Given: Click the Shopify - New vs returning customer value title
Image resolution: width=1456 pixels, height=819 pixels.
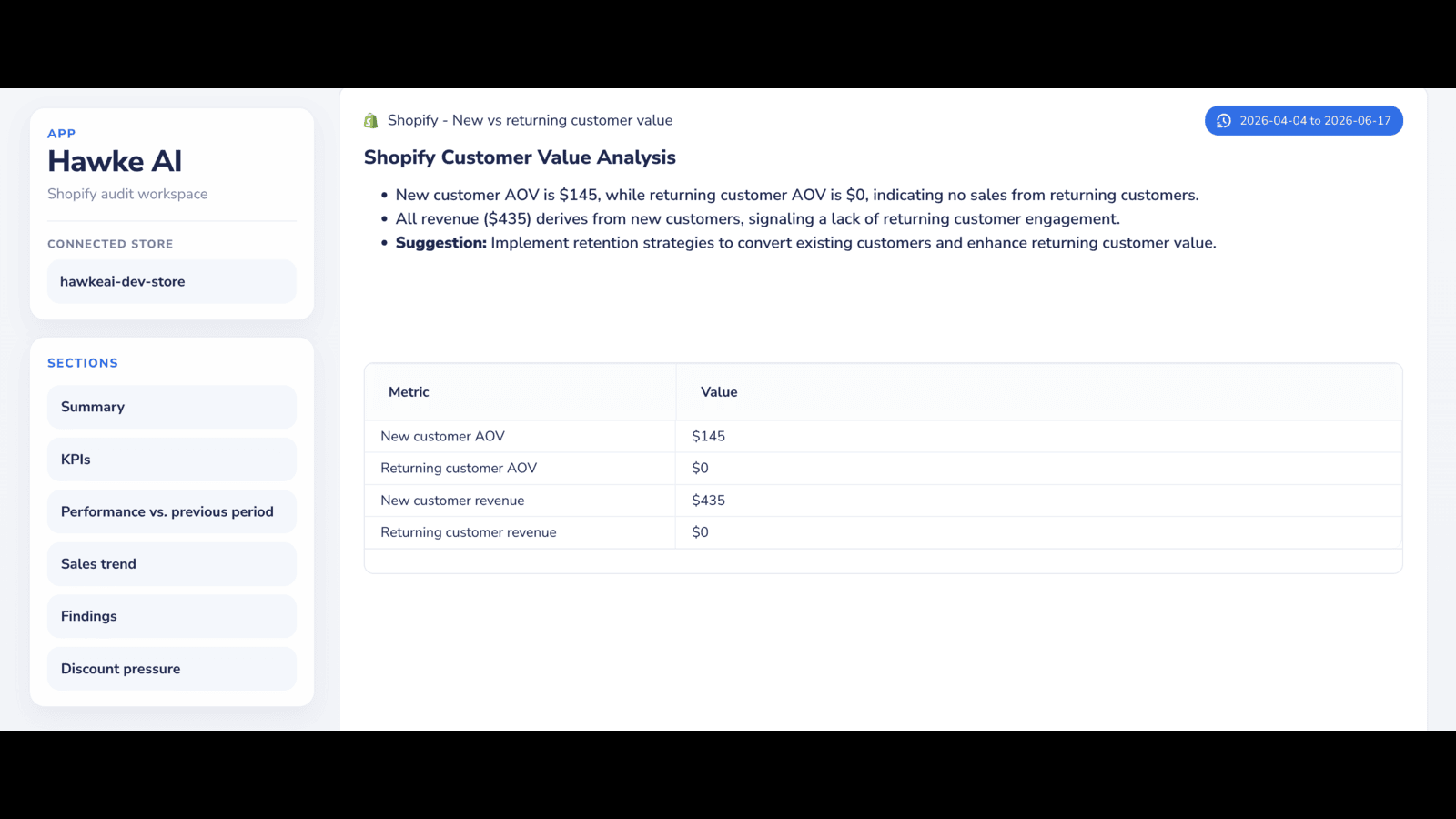Looking at the screenshot, I should tap(530, 120).
